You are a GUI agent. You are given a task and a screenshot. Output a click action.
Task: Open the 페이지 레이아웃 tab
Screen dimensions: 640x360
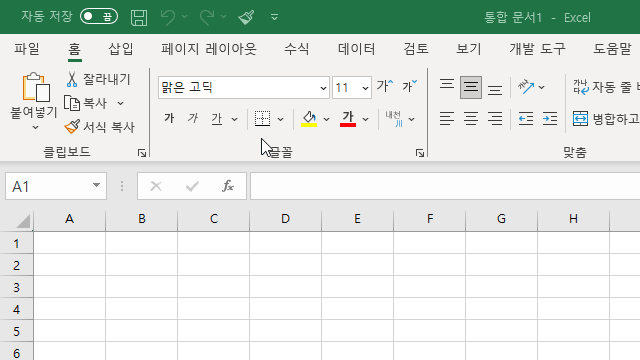[209, 49]
